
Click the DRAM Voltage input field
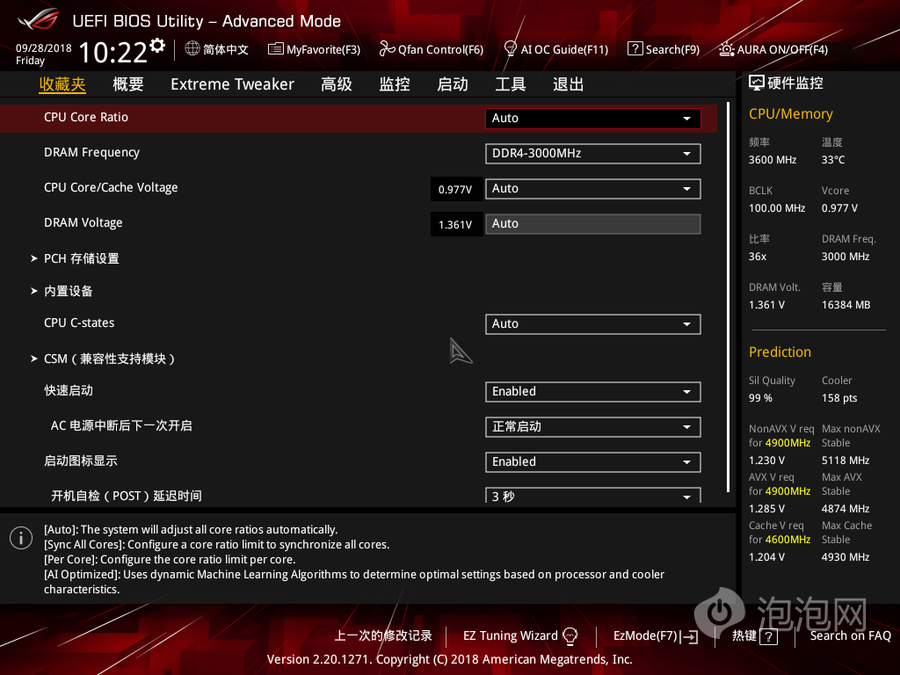coord(592,224)
